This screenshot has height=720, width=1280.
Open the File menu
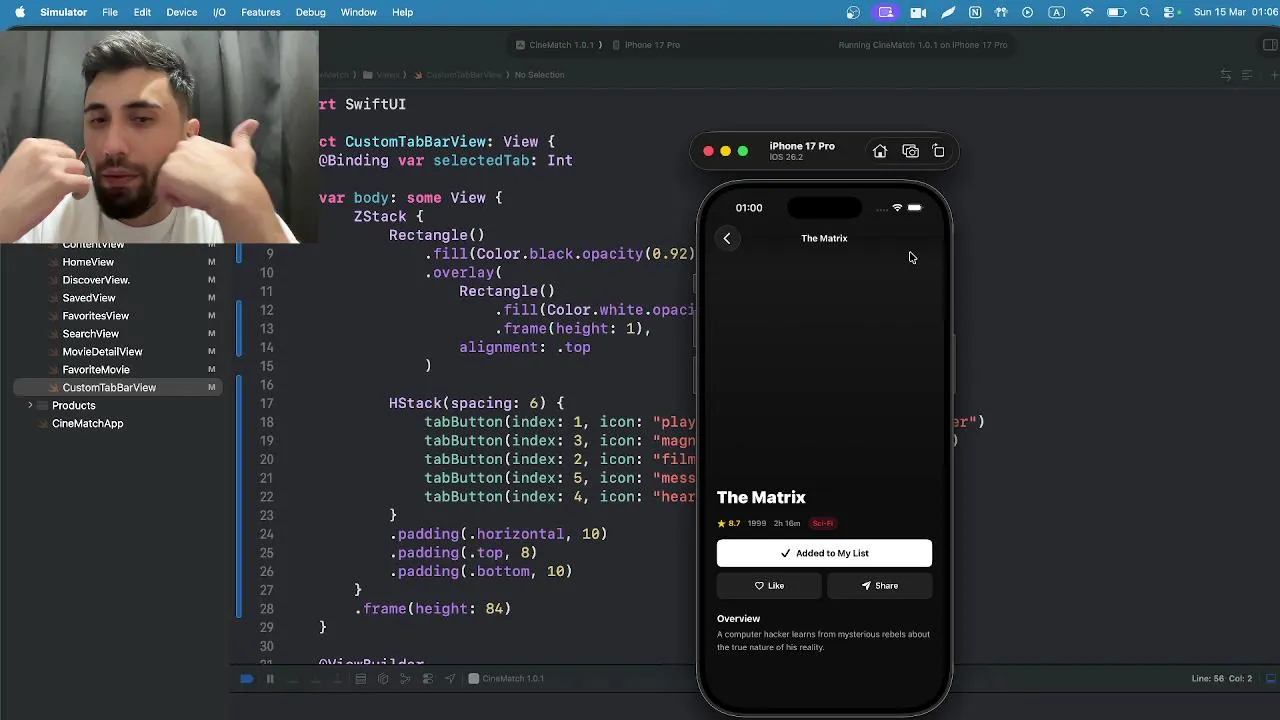click(x=110, y=12)
